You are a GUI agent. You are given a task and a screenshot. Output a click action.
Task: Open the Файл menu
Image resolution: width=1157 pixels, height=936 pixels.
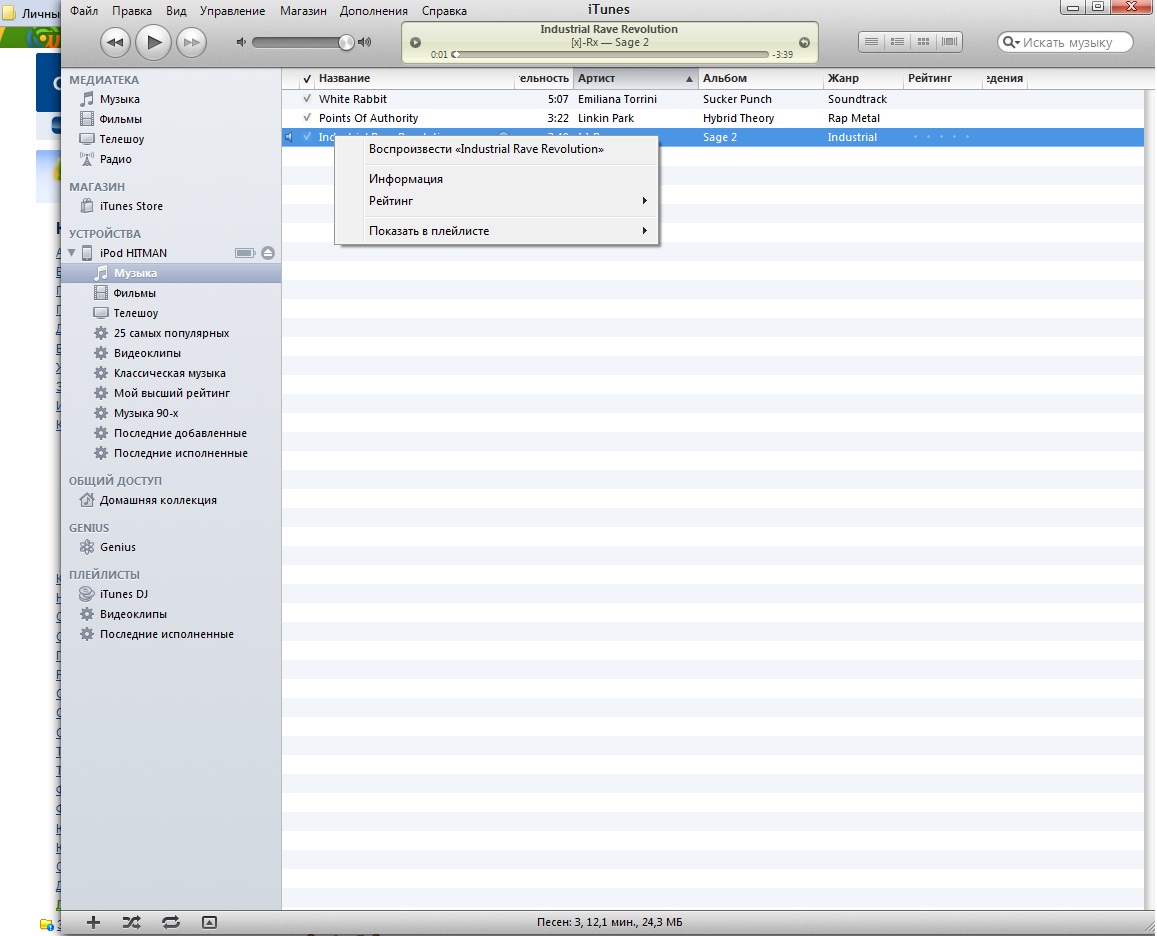(84, 11)
